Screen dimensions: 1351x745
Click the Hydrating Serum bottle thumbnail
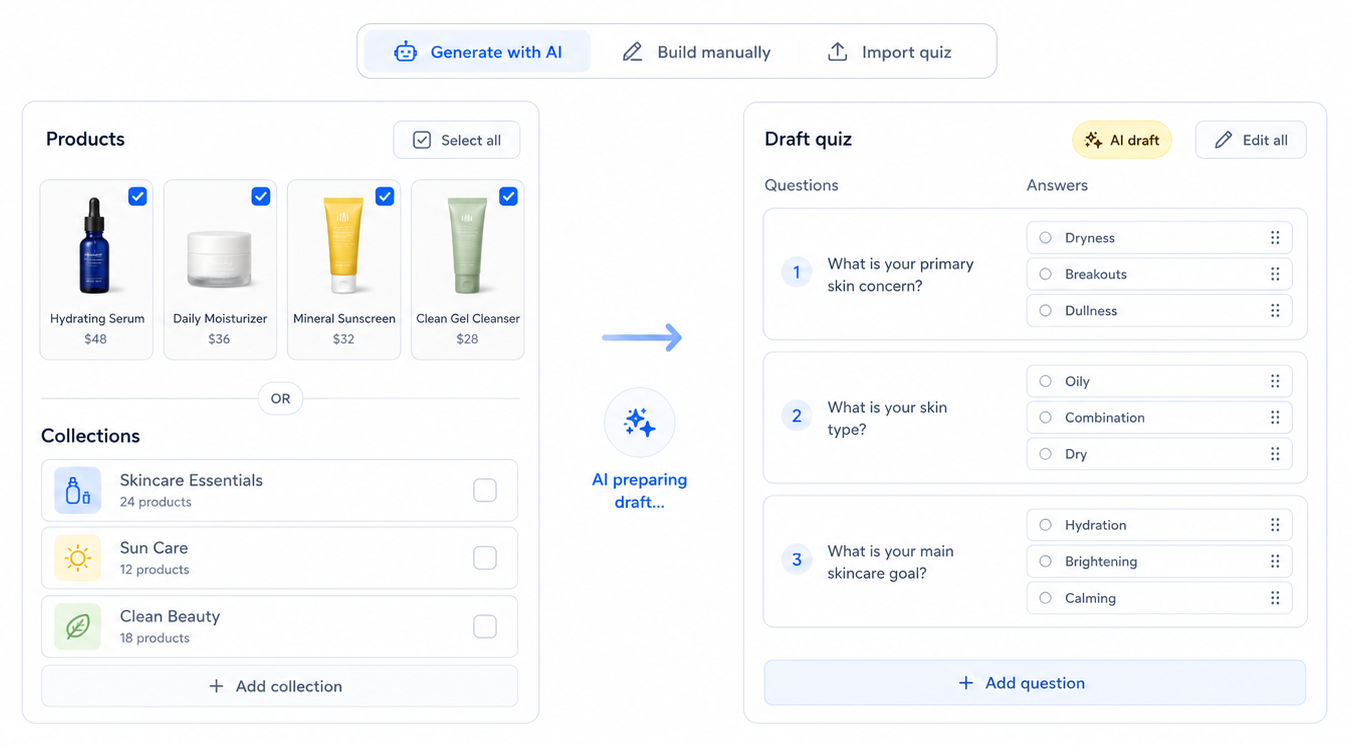(96, 245)
